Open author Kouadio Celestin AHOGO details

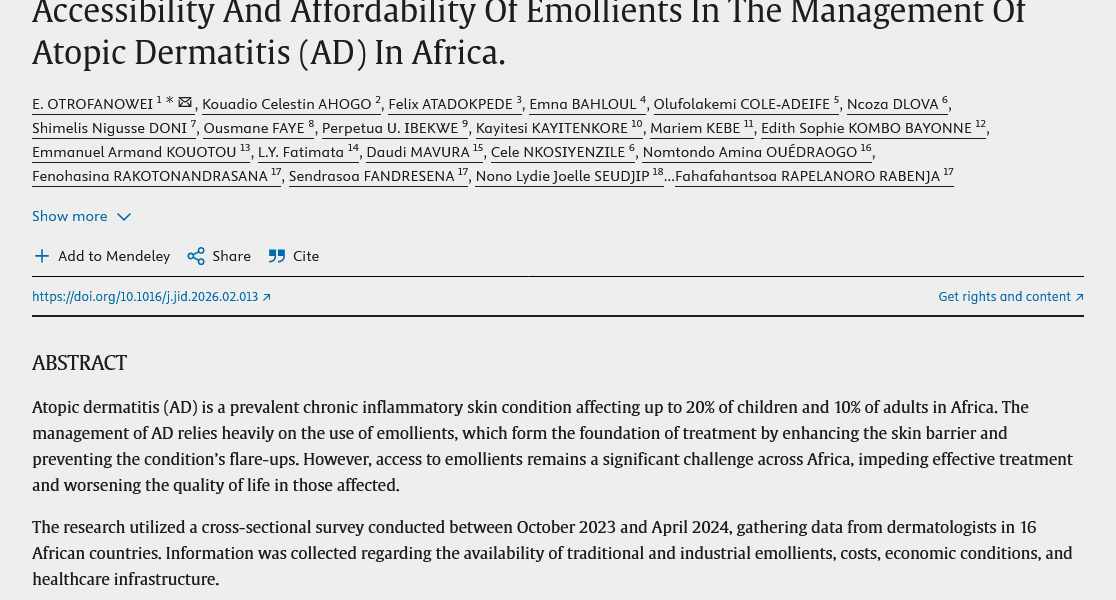click(286, 104)
